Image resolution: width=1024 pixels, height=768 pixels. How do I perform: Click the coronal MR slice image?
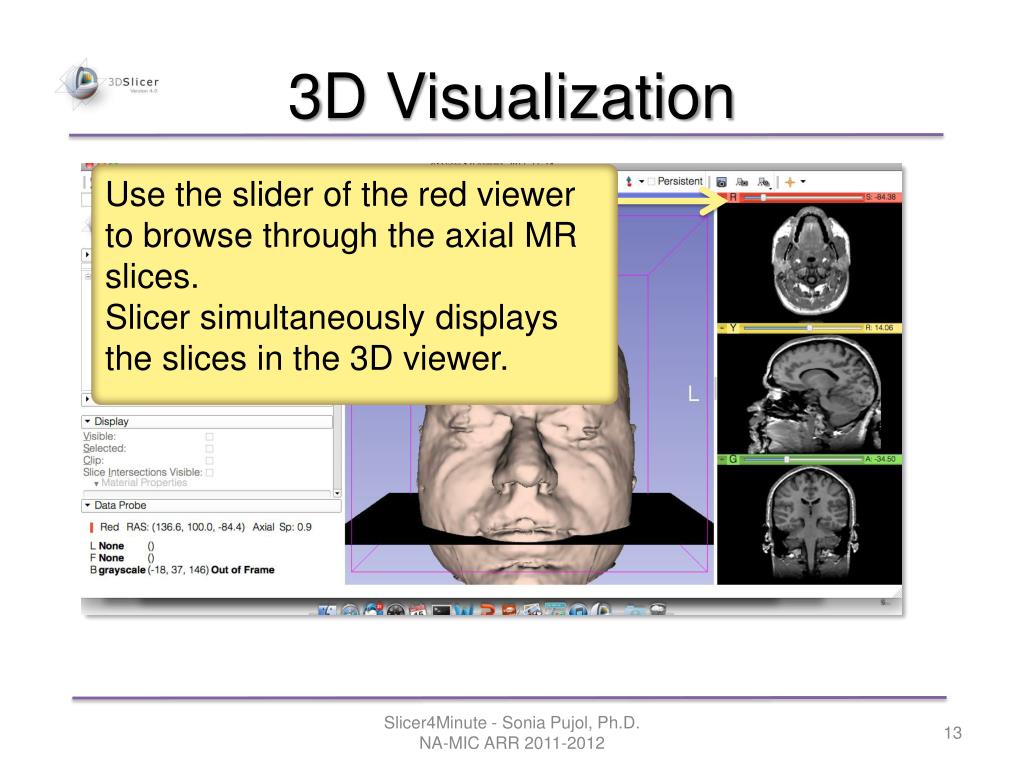[810, 524]
